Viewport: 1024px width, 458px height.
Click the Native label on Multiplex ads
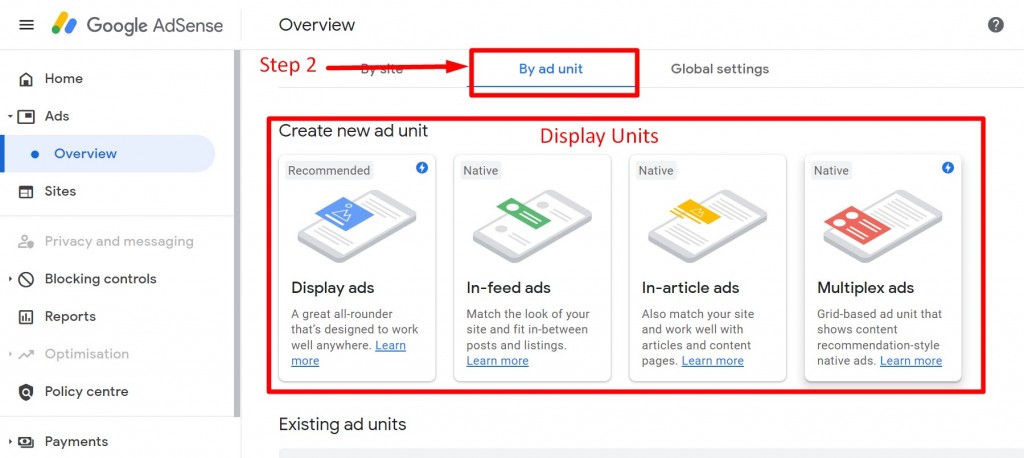(831, 171)
